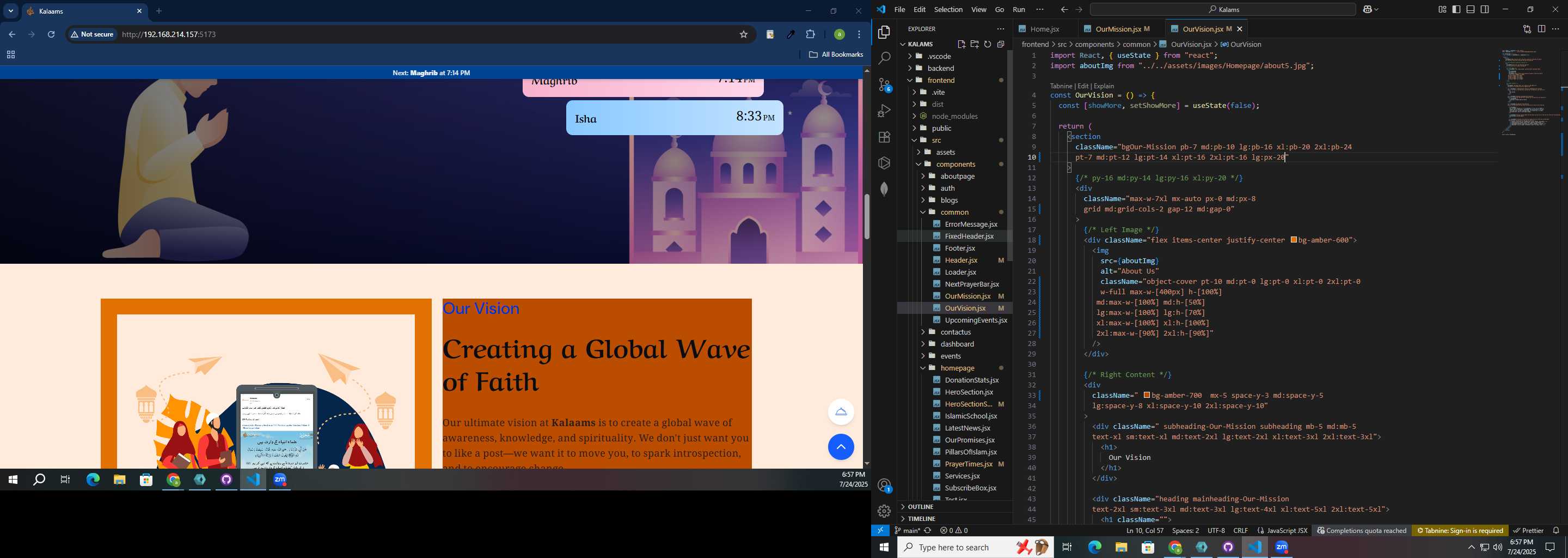Open the Run menu
Image resolution: width=1568 pixels, height=558 pixels.
point(1018,10)
